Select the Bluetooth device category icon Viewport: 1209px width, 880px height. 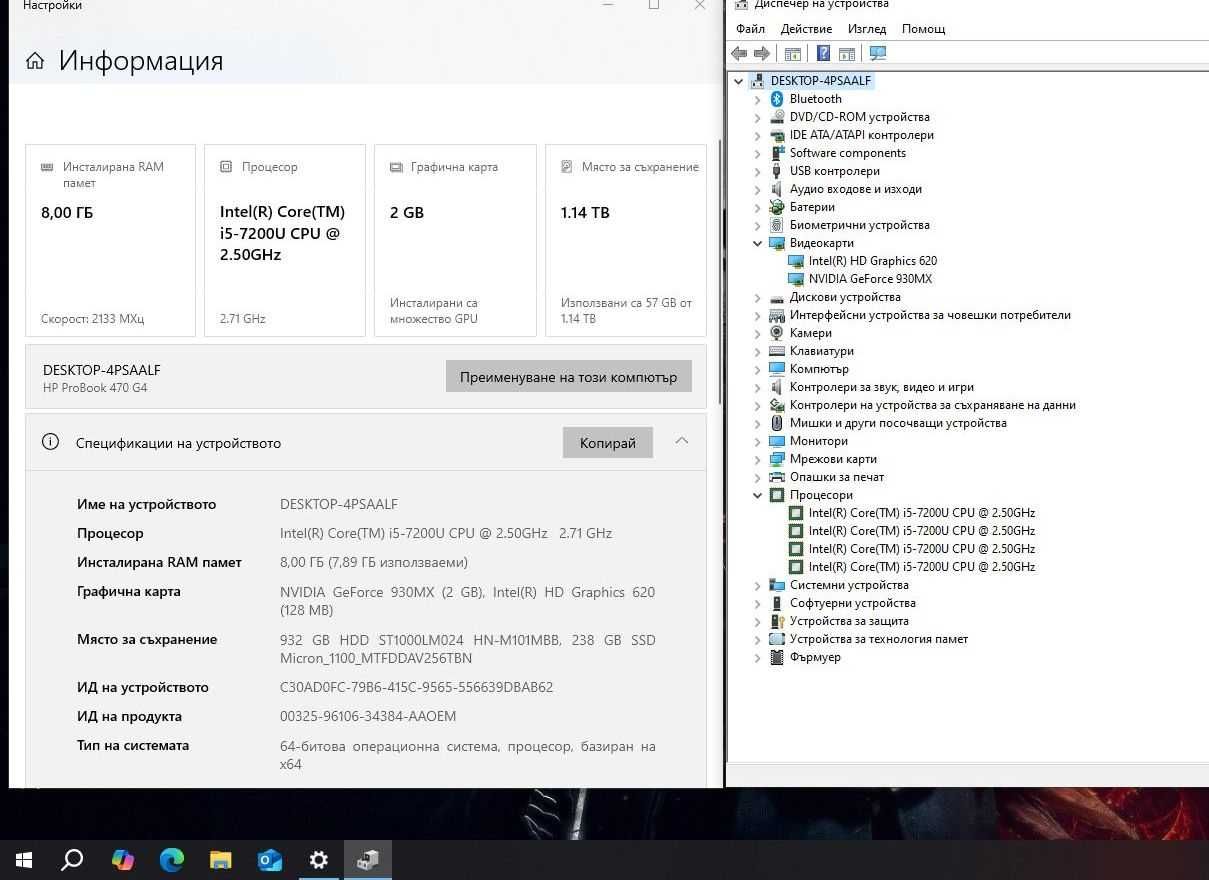tap(777, 99)
